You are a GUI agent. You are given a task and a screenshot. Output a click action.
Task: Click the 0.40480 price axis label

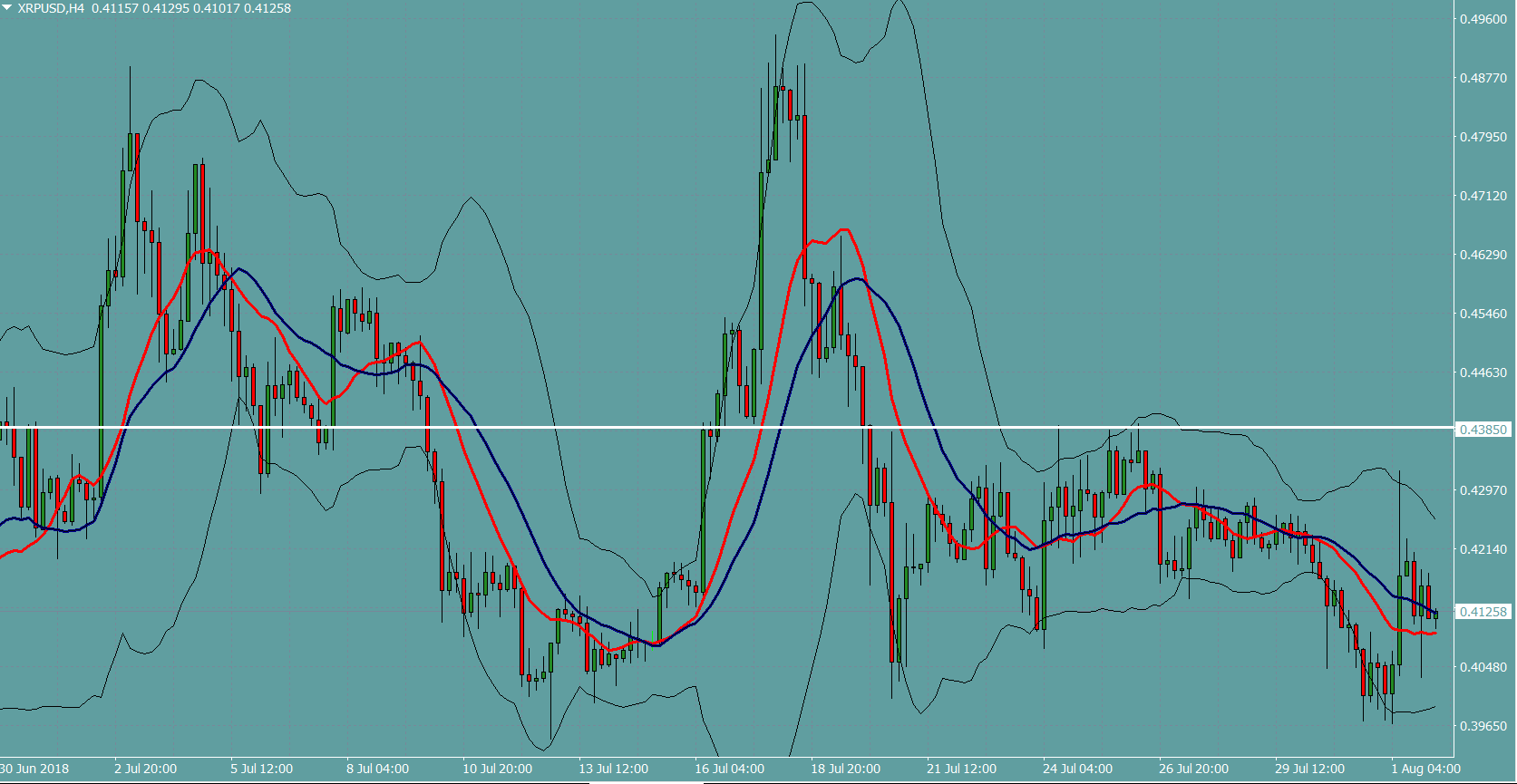(x=1483, y=667)
